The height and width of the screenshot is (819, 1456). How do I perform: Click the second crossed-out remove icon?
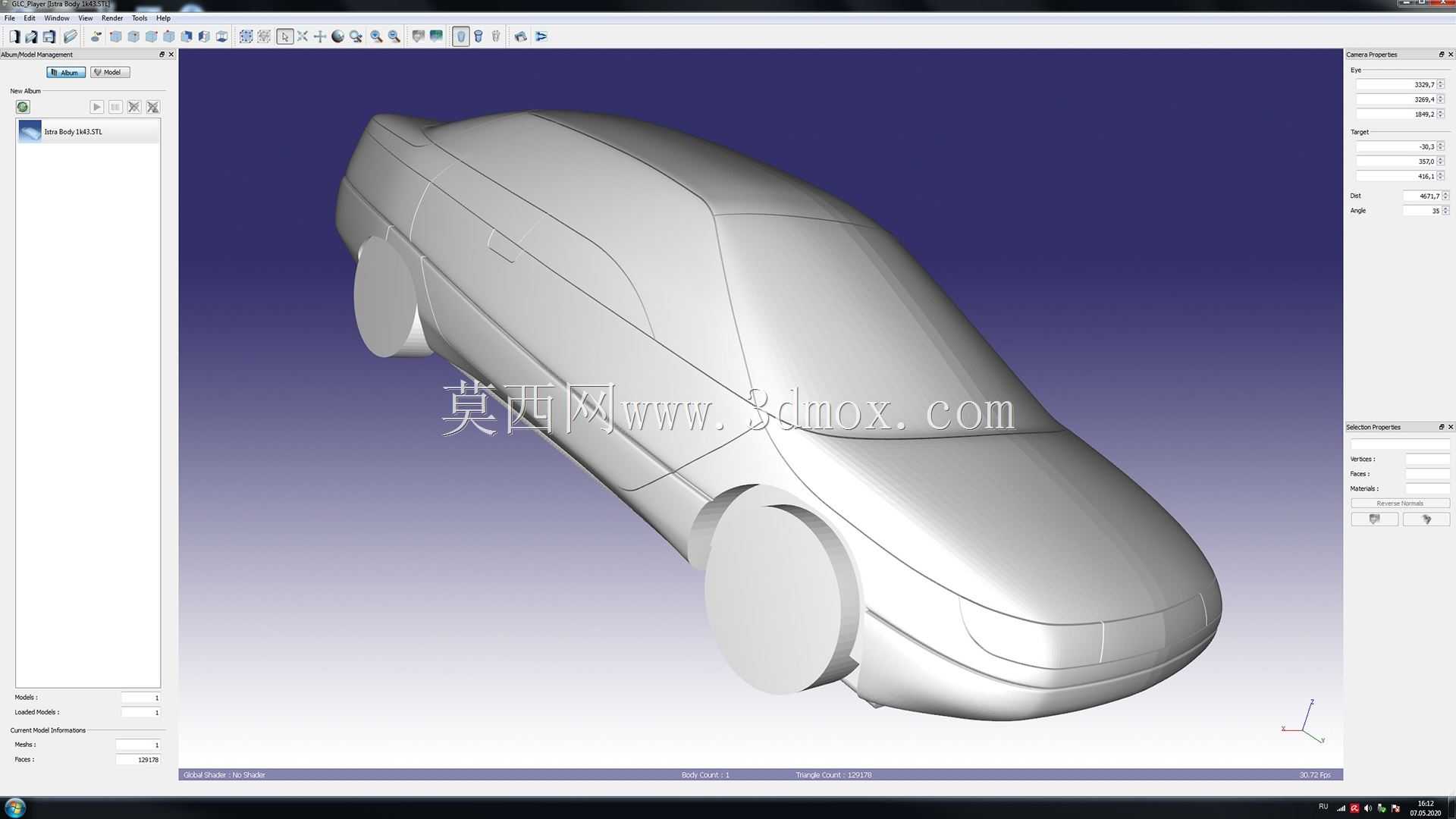(x=152, y=107)
